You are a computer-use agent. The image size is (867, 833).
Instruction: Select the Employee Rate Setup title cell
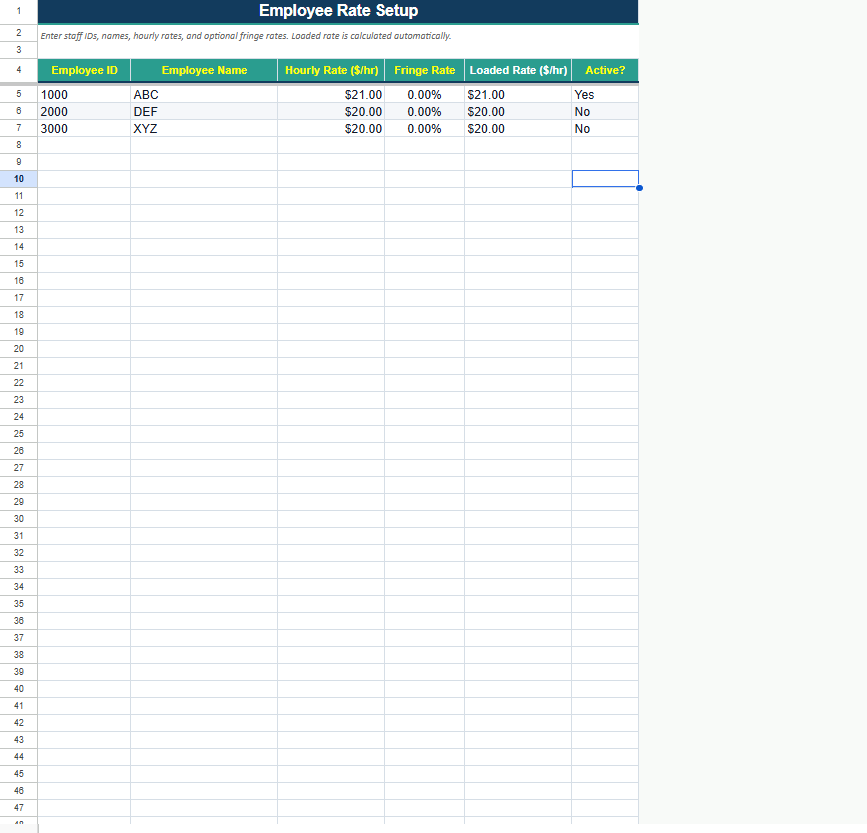pos(338,11)
